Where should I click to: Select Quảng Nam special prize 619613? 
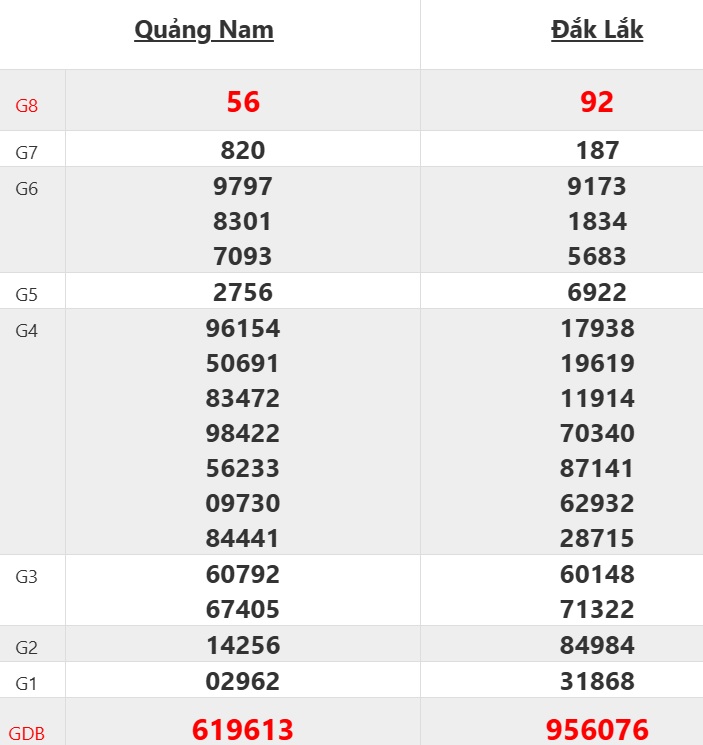[243, 729]
